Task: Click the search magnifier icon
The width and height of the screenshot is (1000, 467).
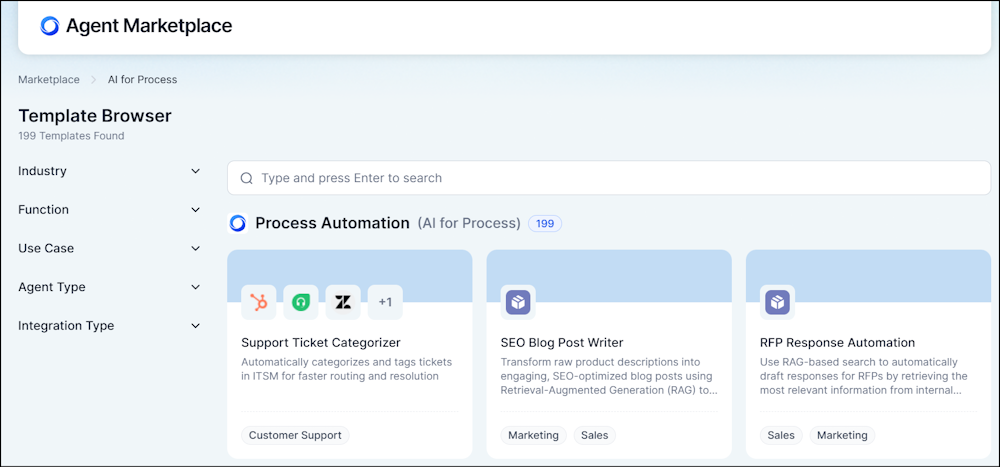Action: pos(246,178)
